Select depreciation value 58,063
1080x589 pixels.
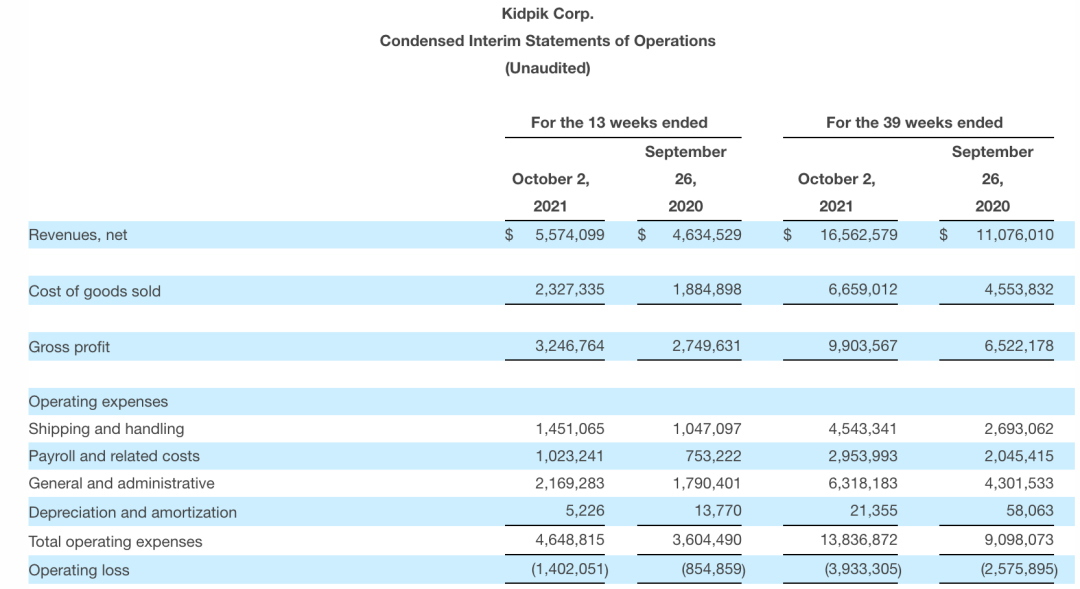coord(1030,511)
